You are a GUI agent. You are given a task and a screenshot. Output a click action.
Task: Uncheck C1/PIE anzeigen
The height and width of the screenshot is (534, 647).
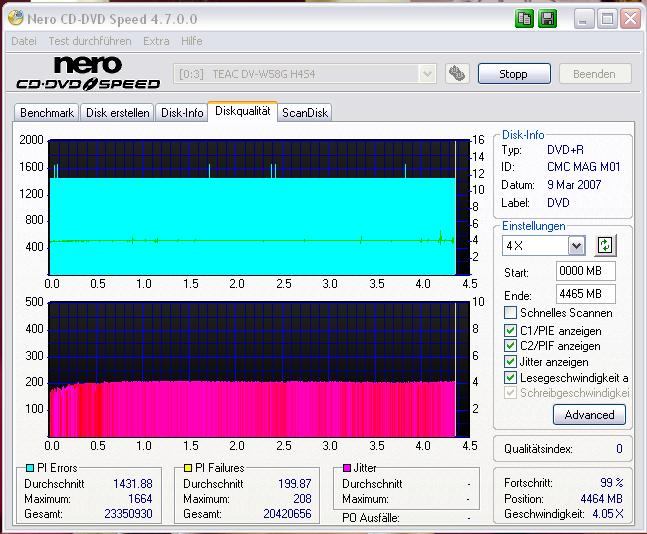click(x=510, y=330)
